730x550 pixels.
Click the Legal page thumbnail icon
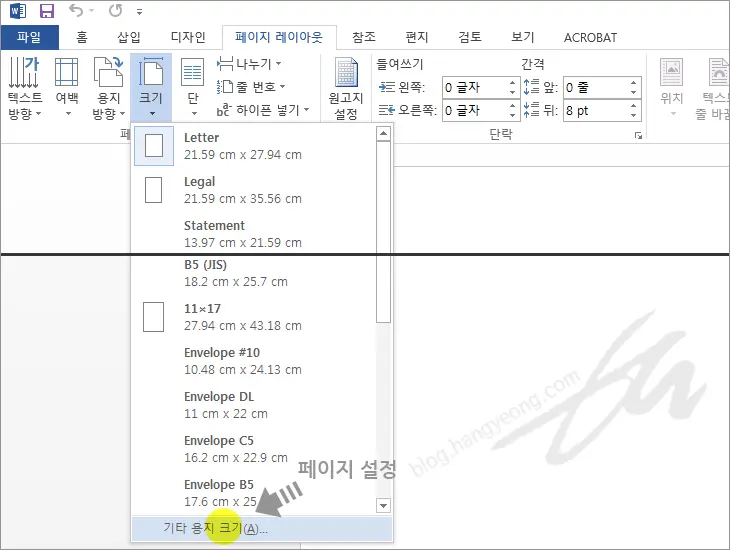click(154, 190)
